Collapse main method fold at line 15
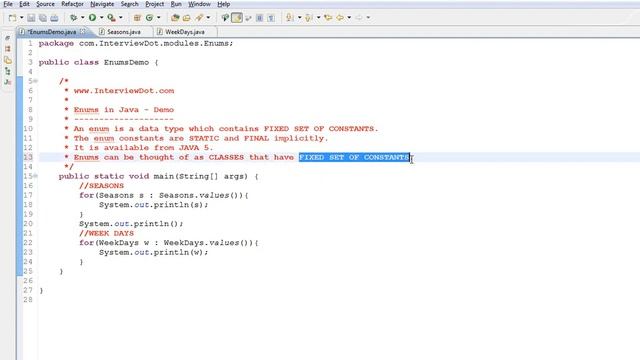Screen dimensions: 640x360 (36, 176)
